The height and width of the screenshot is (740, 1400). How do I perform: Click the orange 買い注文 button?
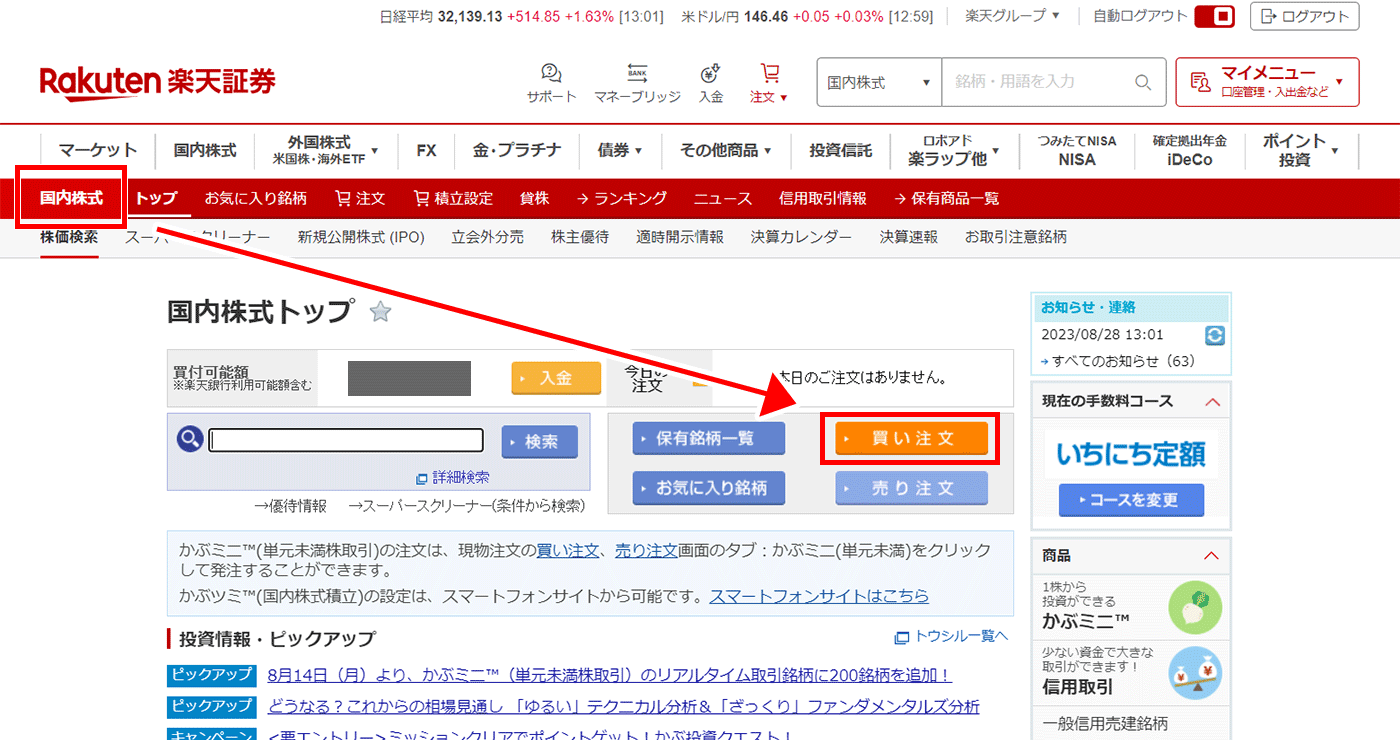911,439
